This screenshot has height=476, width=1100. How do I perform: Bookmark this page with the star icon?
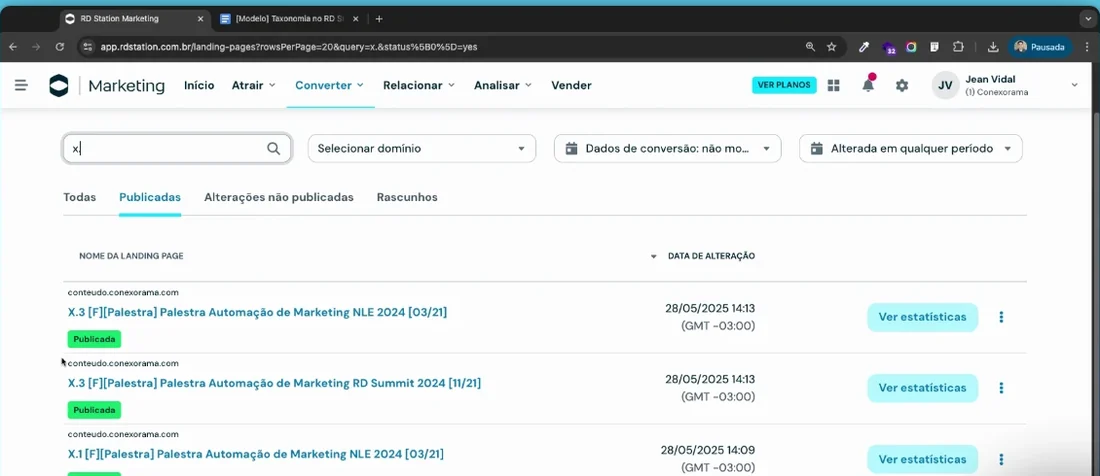pyautogui.click(x=831, y=47)
